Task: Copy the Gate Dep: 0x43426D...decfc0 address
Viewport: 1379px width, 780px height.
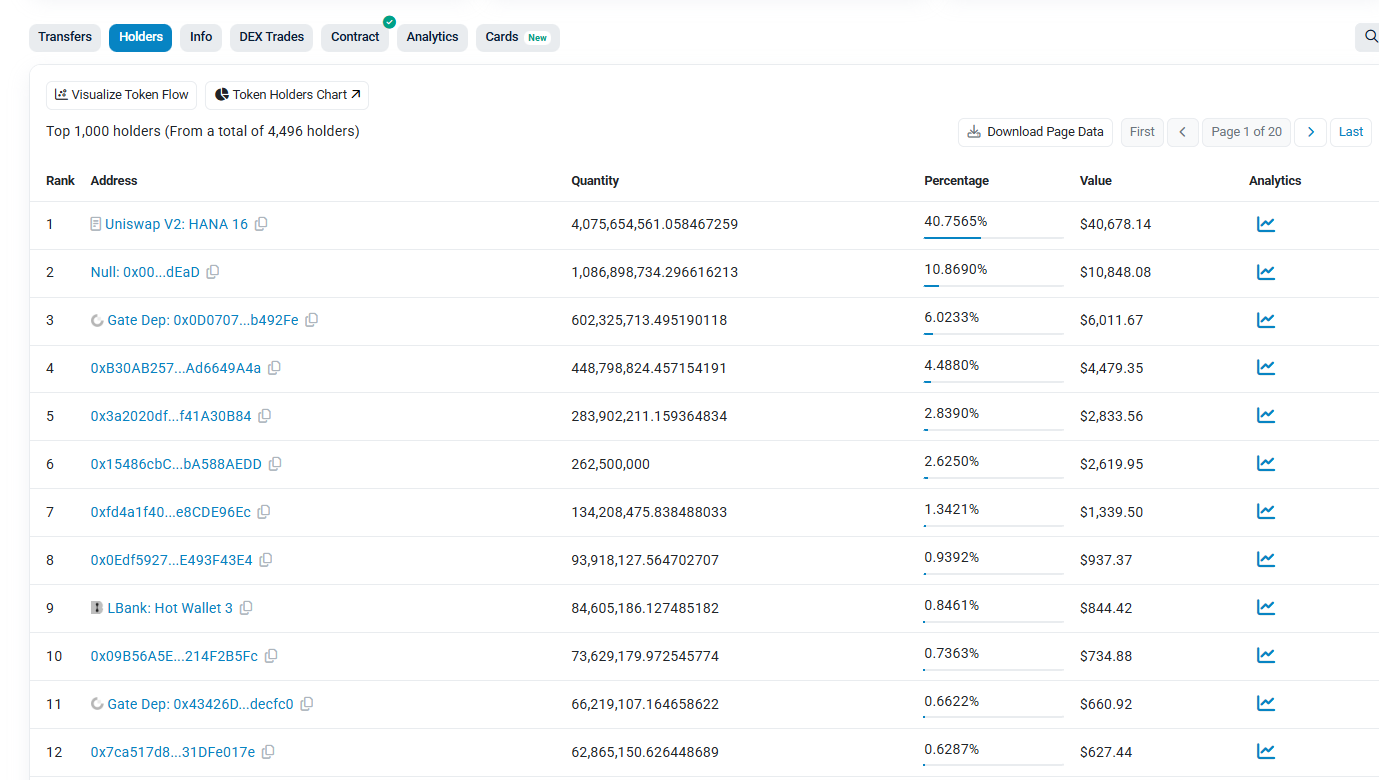Action: pyautogui.click(x=307, y=704)
